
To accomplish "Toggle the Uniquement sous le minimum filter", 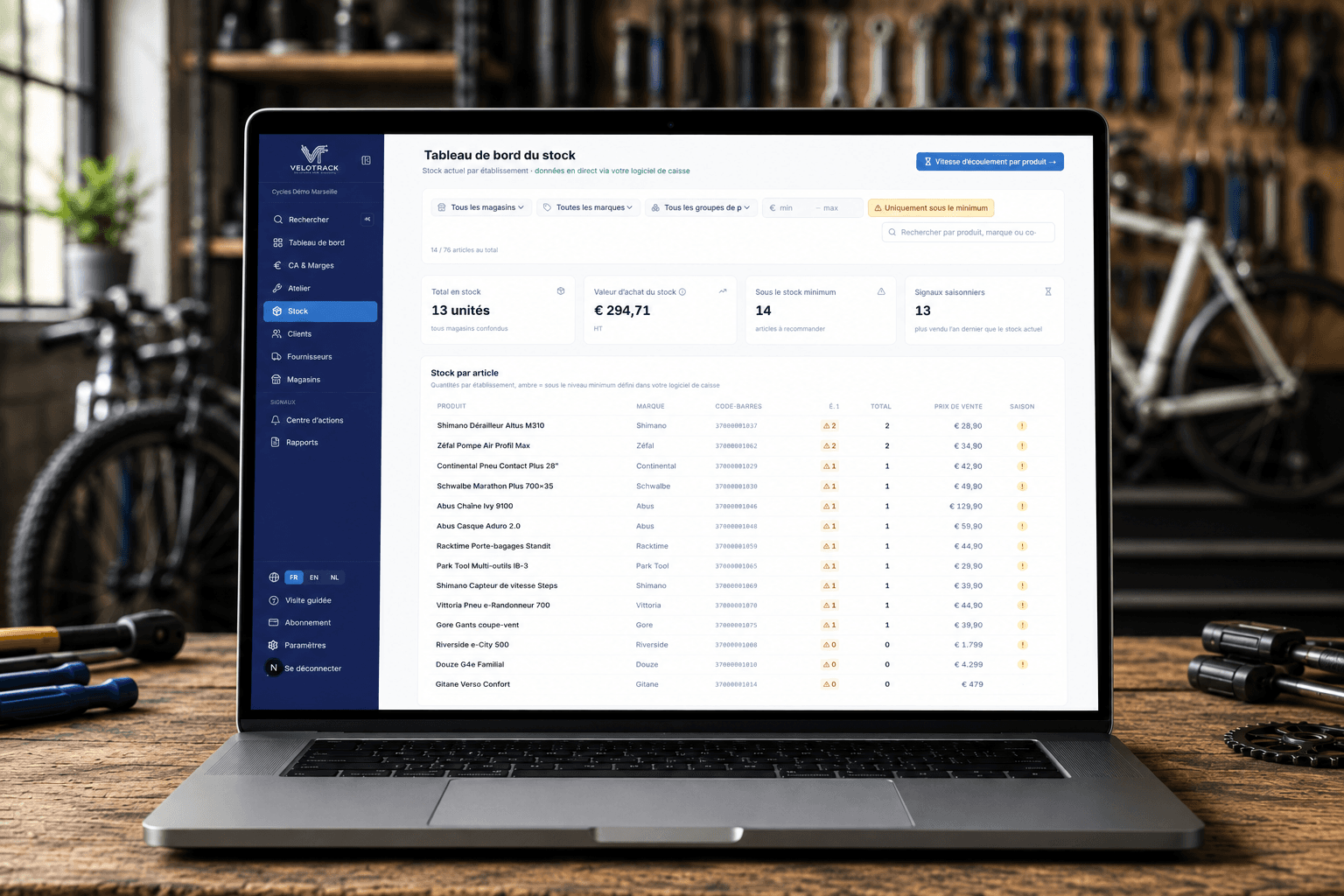I will [x=931, y=208].
